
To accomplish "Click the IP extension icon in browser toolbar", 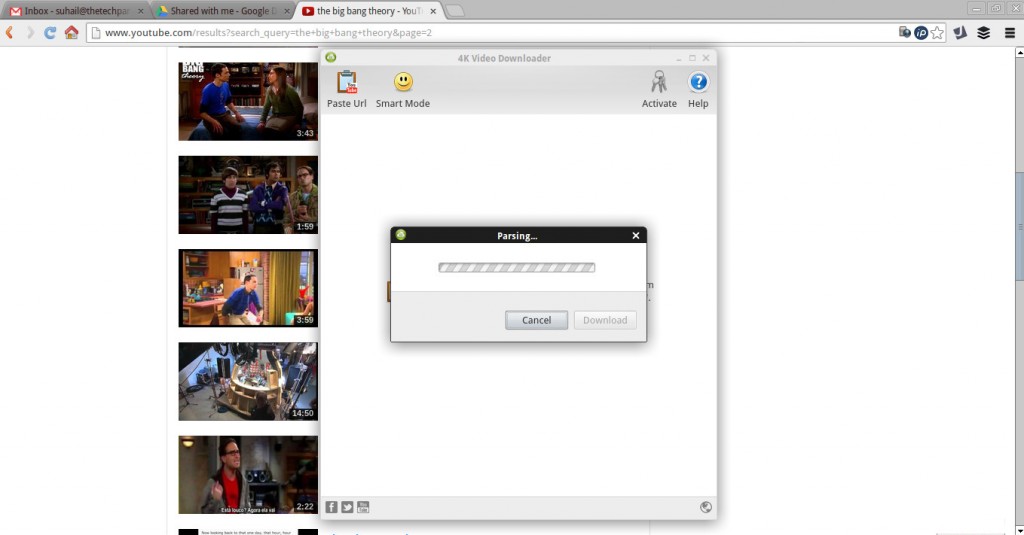I will tap(921, 33).
